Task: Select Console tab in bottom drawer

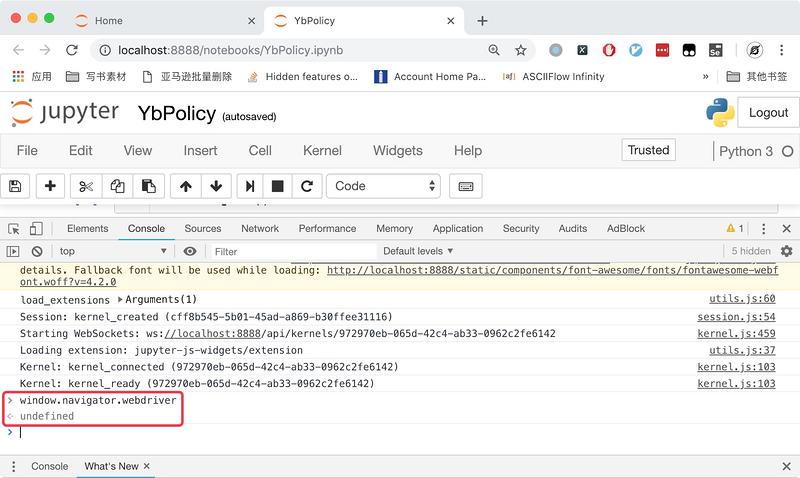Action: coord(49,466)
